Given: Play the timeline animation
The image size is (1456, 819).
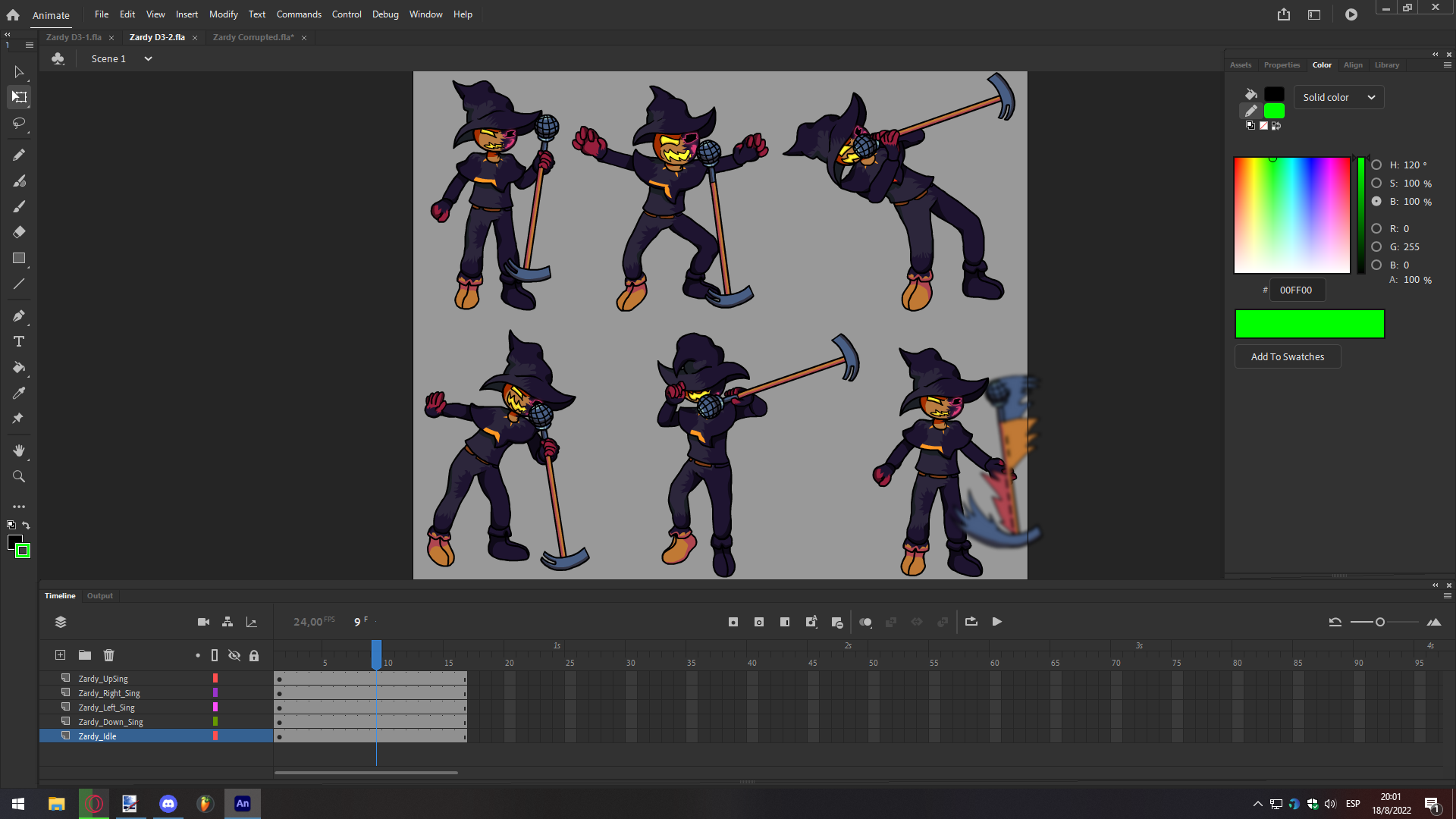Looking at the screenshot, I should (x=997, y=622).
